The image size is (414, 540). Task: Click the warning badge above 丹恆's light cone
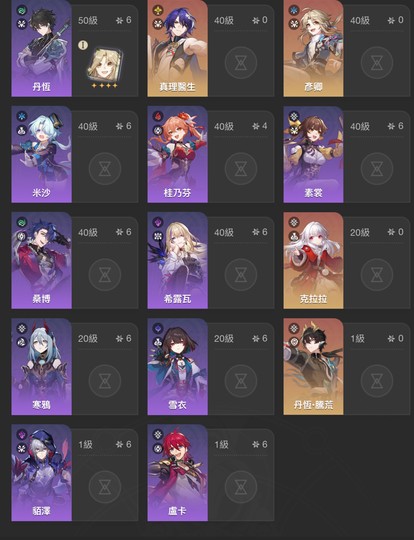click(x=83, y=45)
